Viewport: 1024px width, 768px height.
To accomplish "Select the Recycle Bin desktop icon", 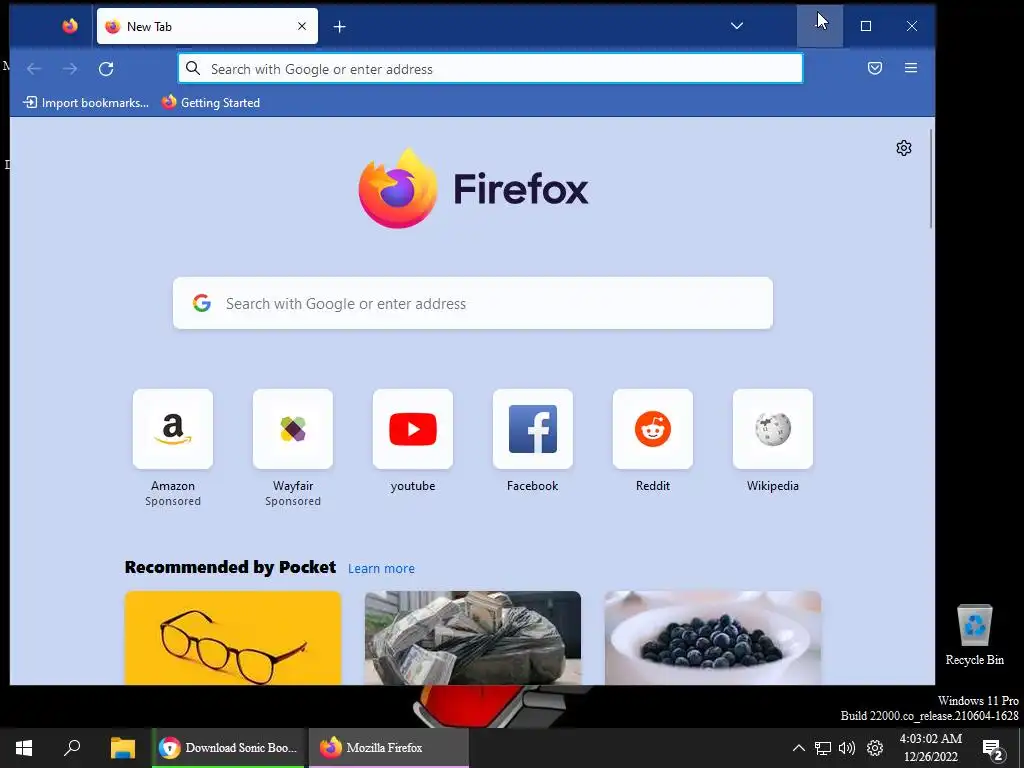I will click(974, 635).
